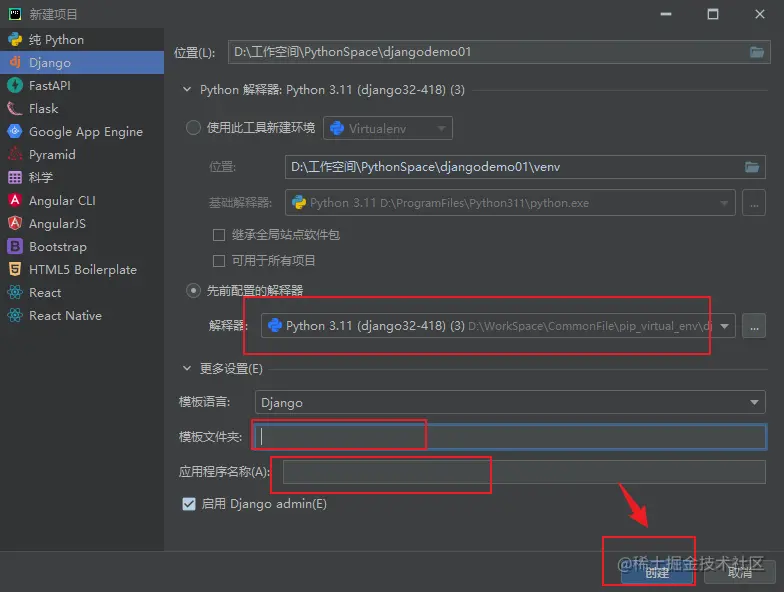Select the 纯 Python project type
Viewport: 784px width, 592px height.
pos(82,40)
